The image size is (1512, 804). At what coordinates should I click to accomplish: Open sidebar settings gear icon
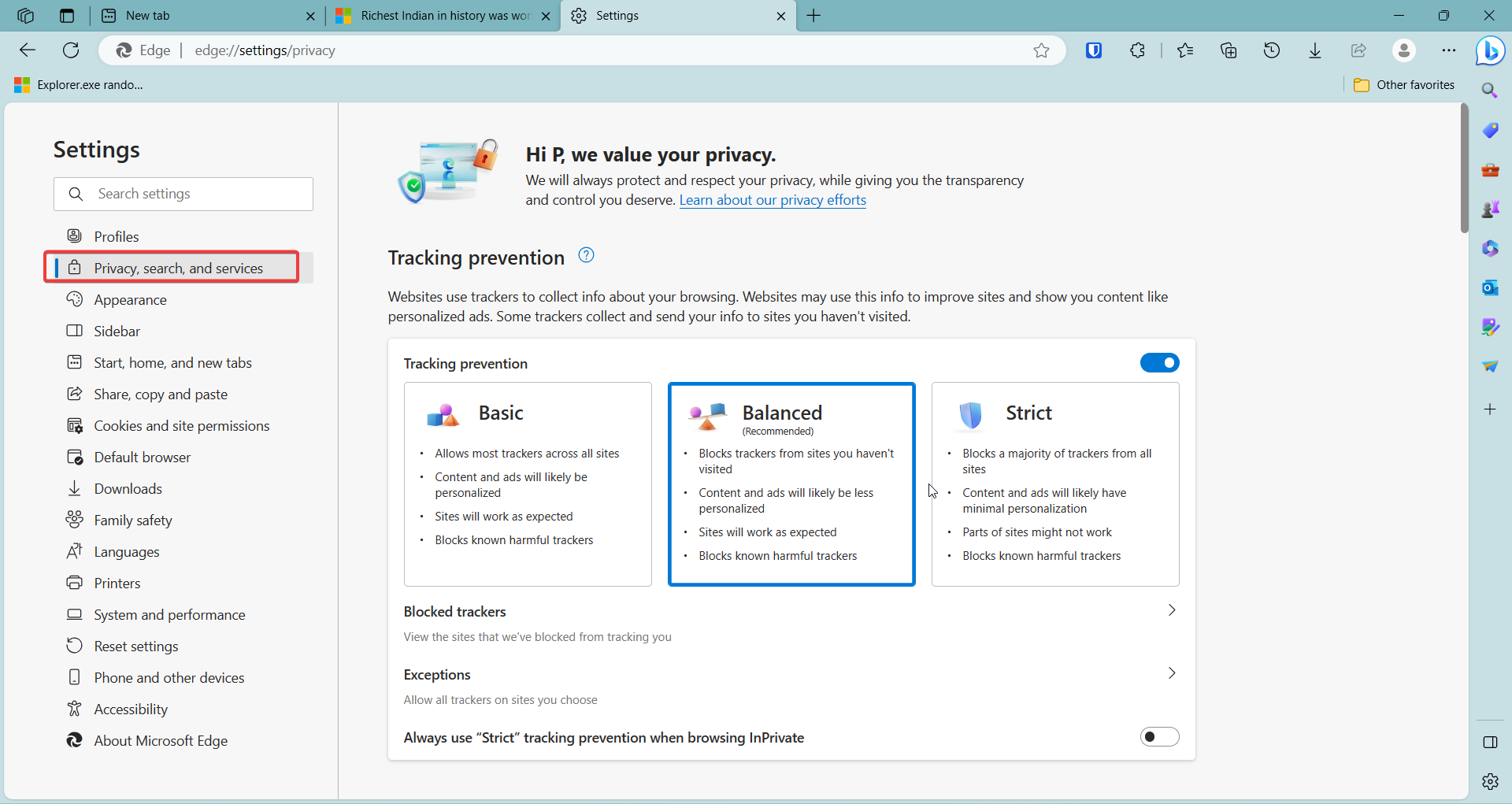point(1490,782)
